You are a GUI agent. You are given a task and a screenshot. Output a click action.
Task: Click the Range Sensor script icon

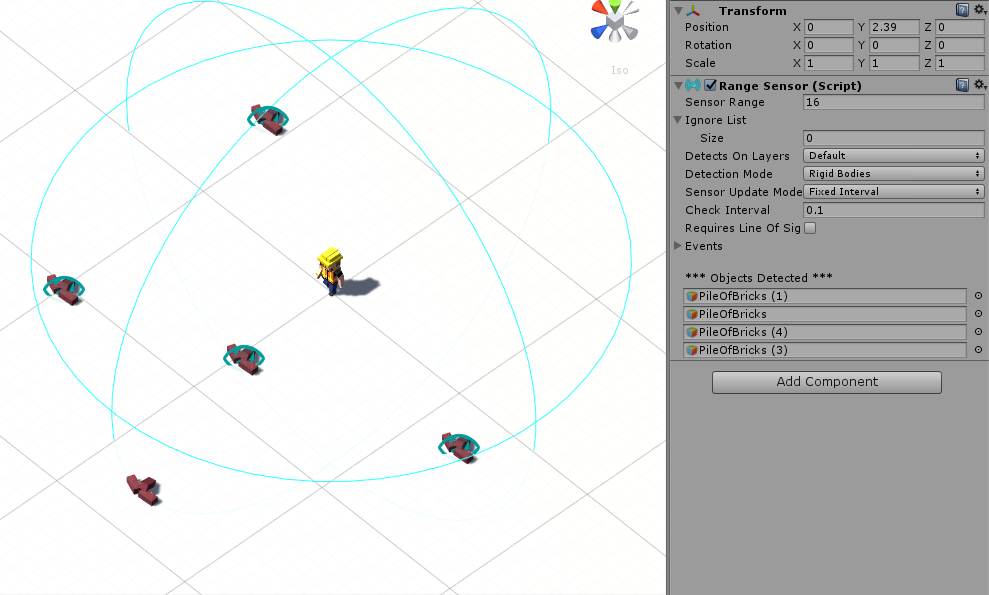click(x=693, y=85)
